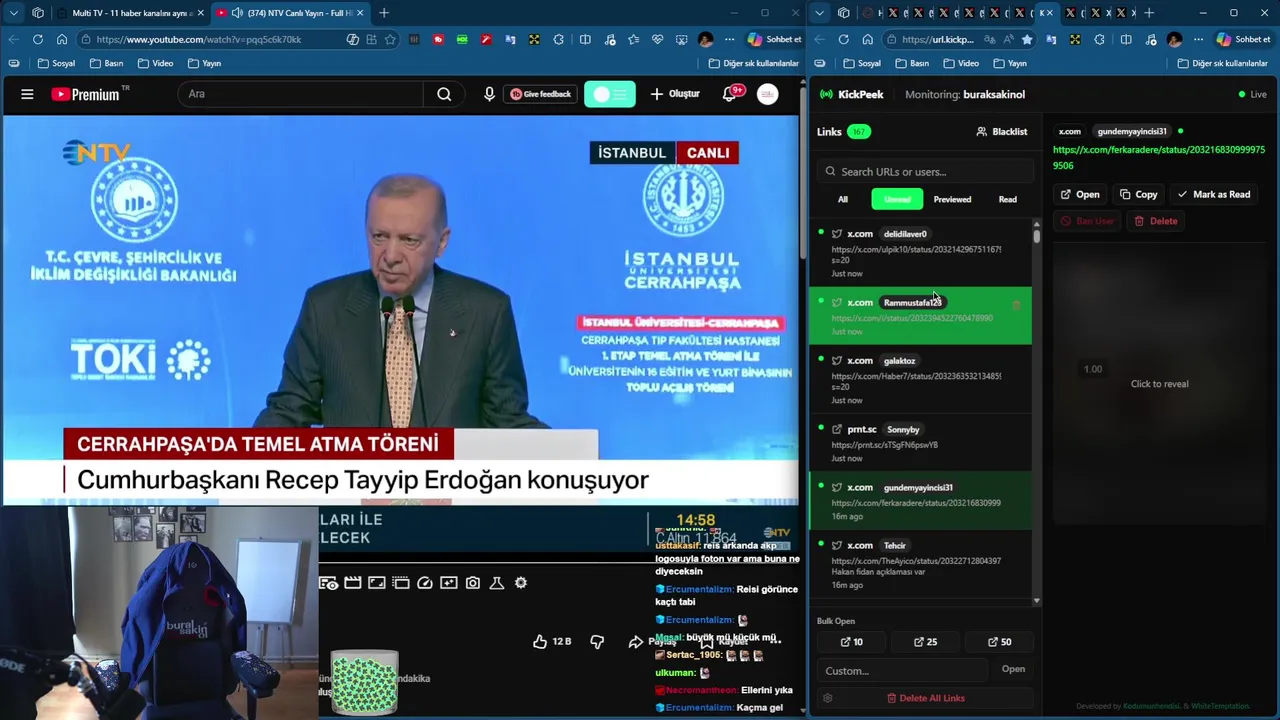Select the Unread filter tab
Image resolution: width=1280 pixels, height=720 pixels.
pos(897,199)
